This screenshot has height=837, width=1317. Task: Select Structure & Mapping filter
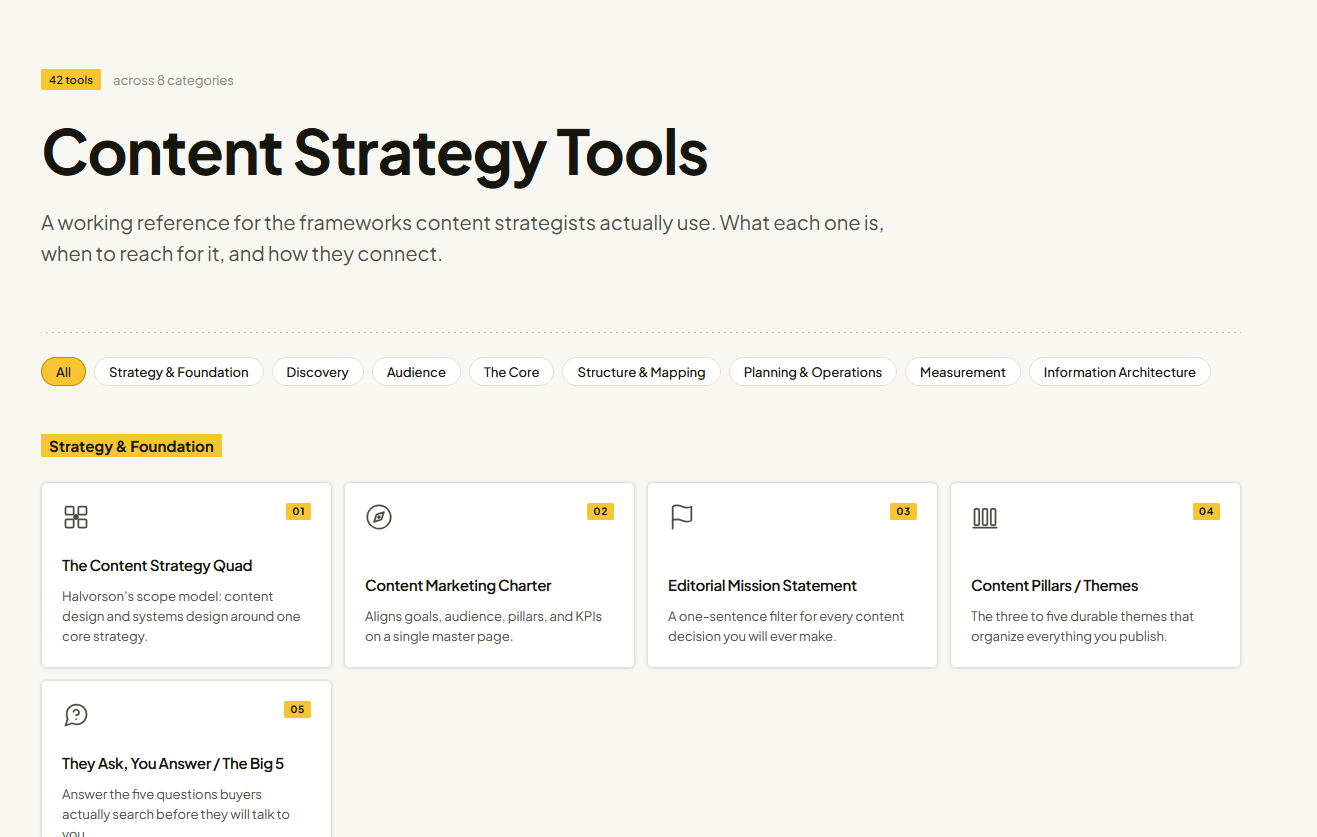641,372
